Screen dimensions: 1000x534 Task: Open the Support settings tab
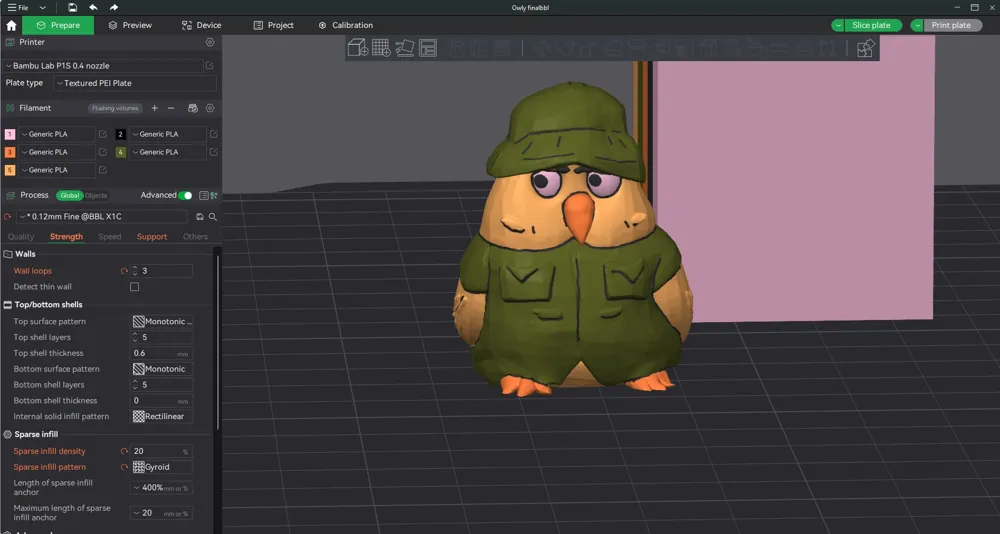coord(152,237)
